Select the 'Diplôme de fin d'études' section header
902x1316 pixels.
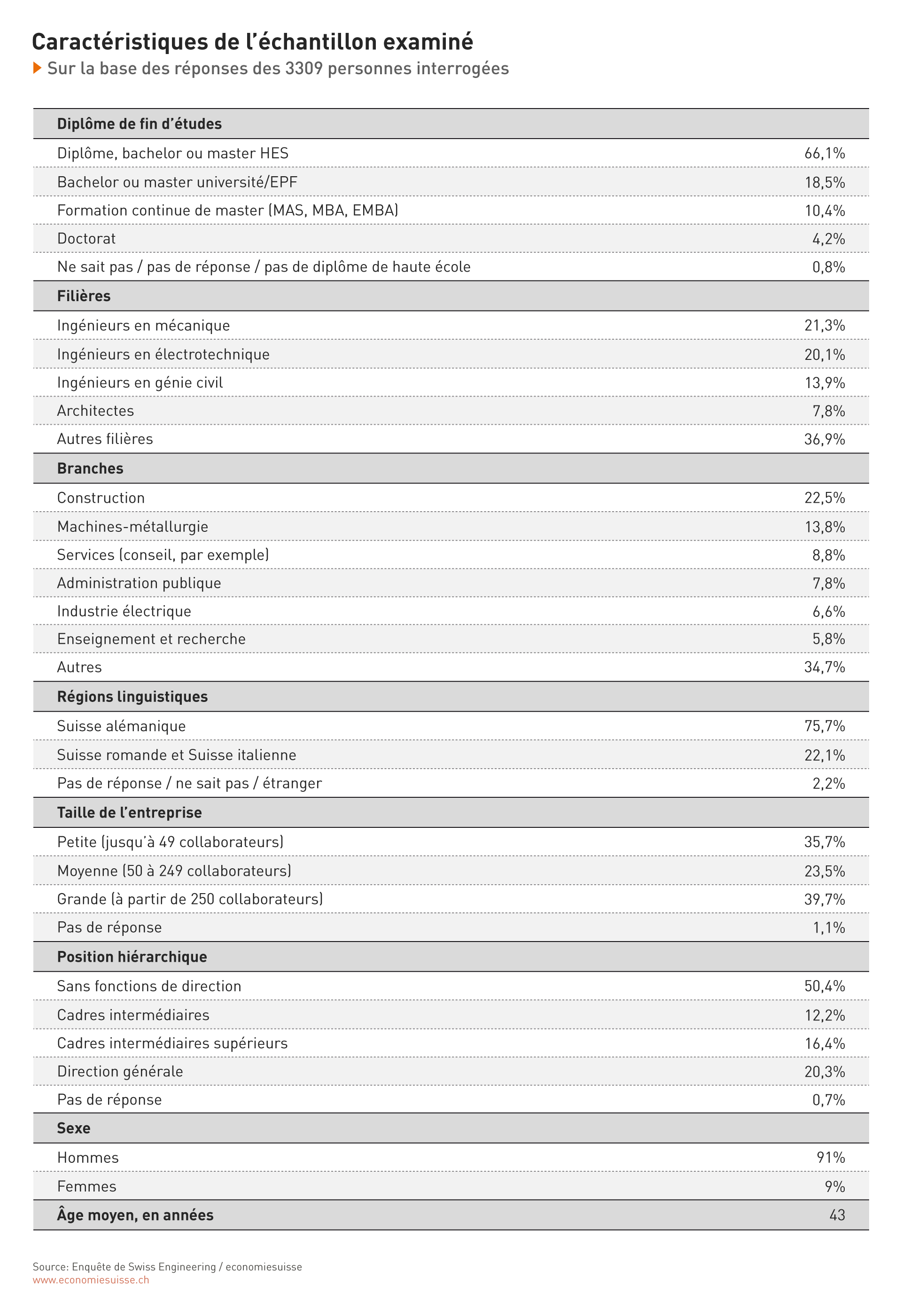click(451, 124)
